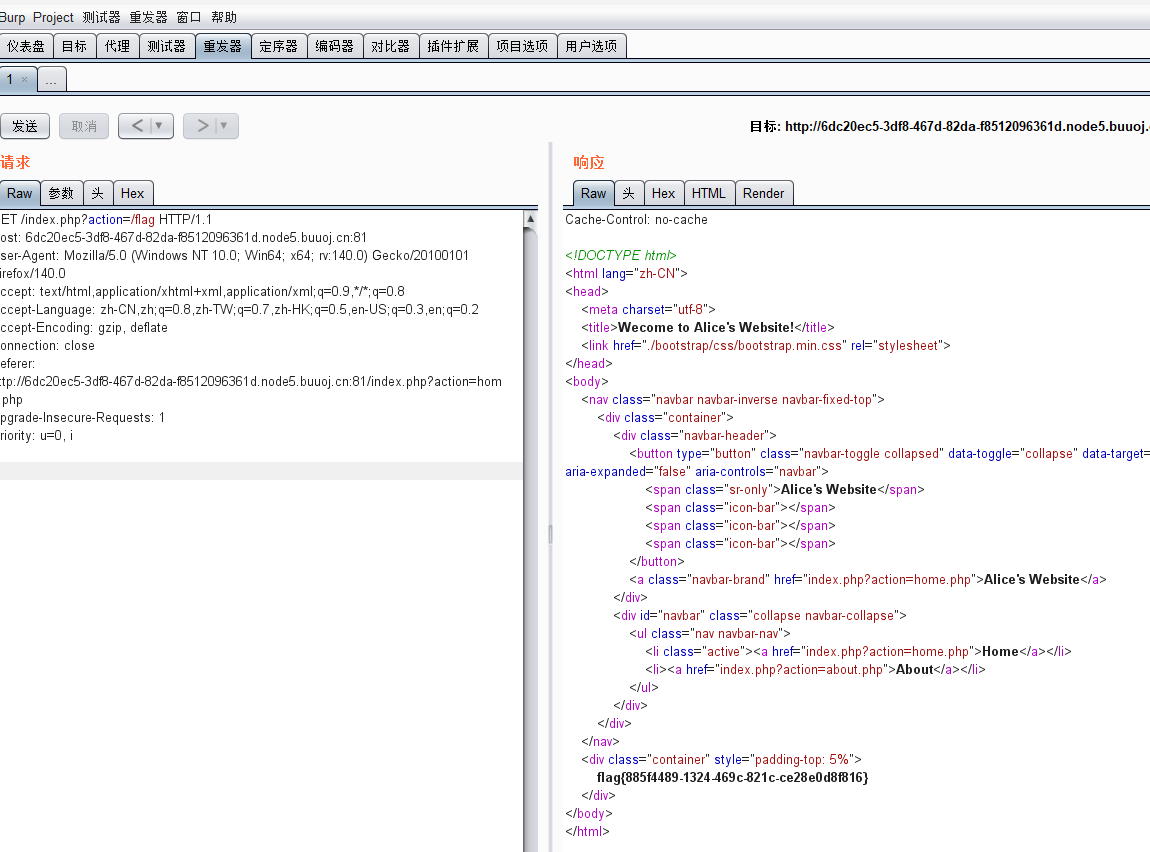
Task: Click the 发送 button to send request
Action: click(x=25, y=126)
